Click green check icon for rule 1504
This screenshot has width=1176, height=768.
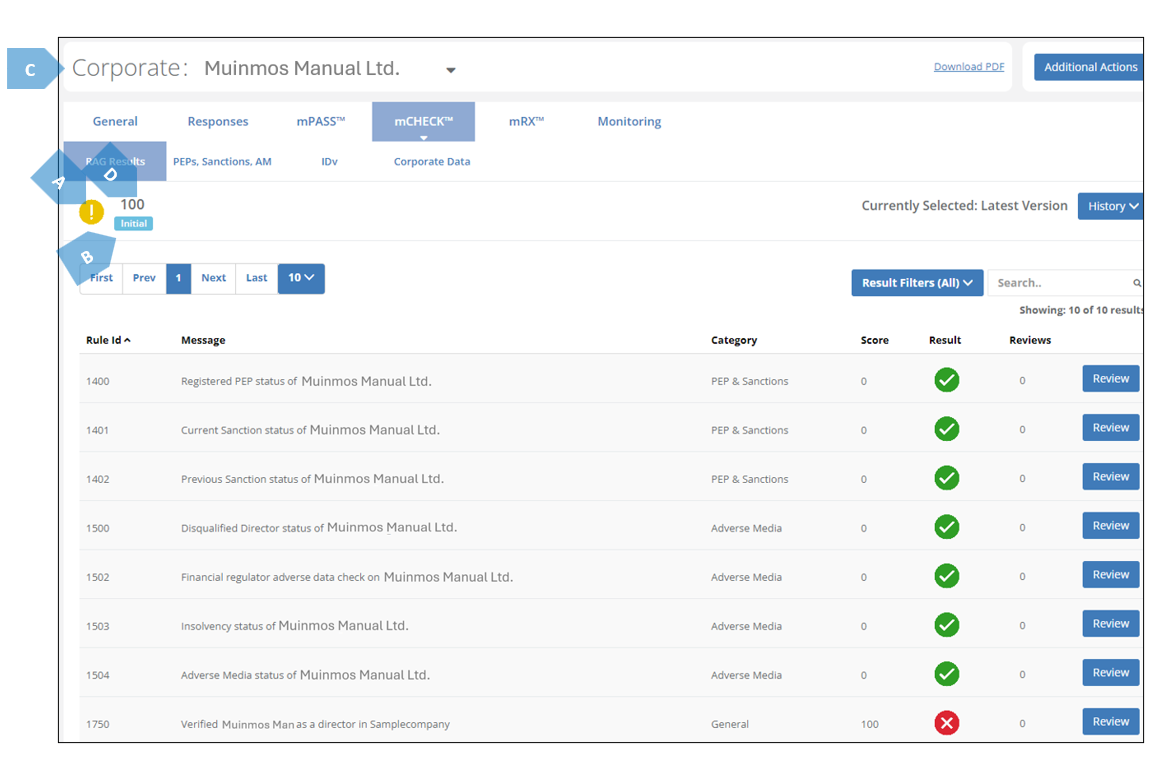click(946, 674)
